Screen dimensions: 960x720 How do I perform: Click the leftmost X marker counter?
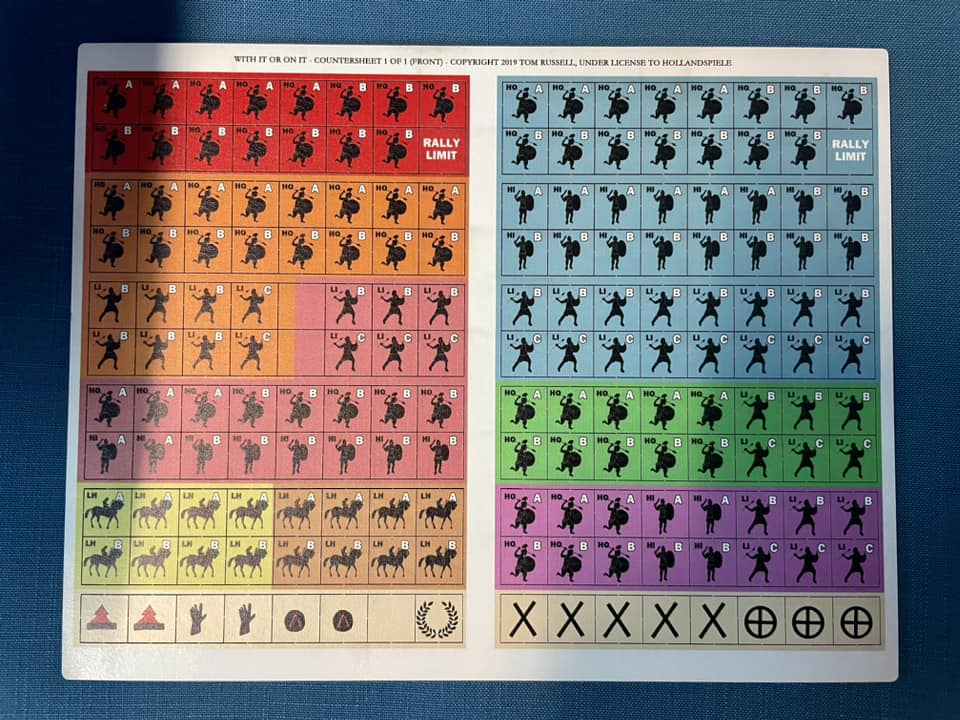pos(523,620)
